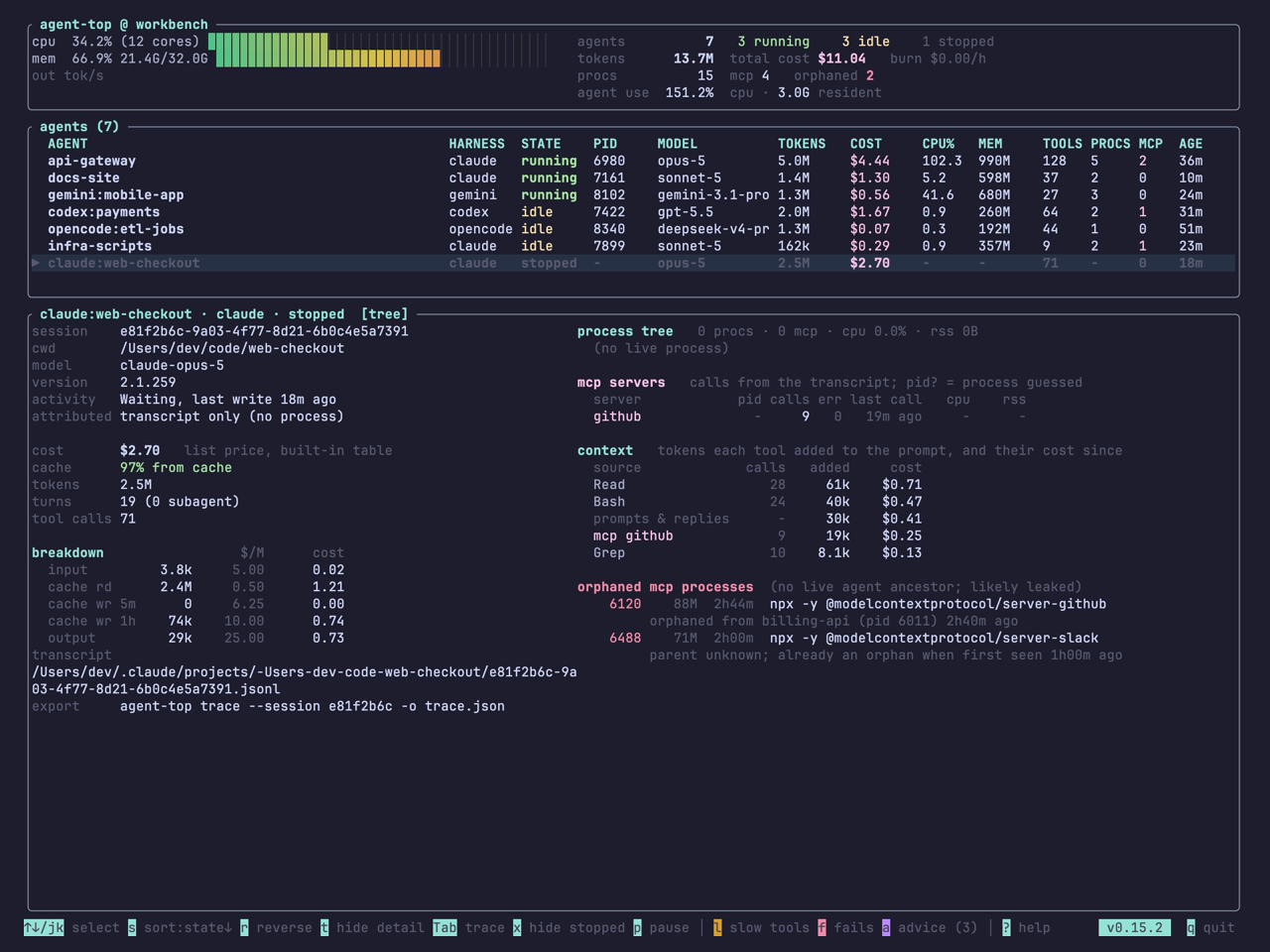Sort by the STATE column header
This screenshot has width=1270, height=952.
click(x=541, y=144)
